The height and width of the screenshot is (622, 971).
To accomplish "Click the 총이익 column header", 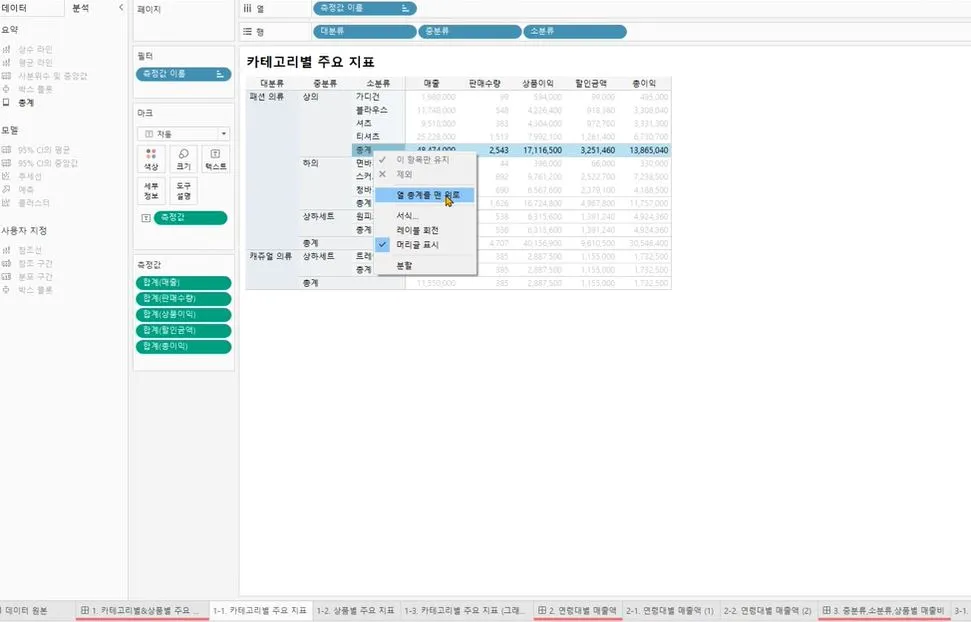I will point(644,83).
